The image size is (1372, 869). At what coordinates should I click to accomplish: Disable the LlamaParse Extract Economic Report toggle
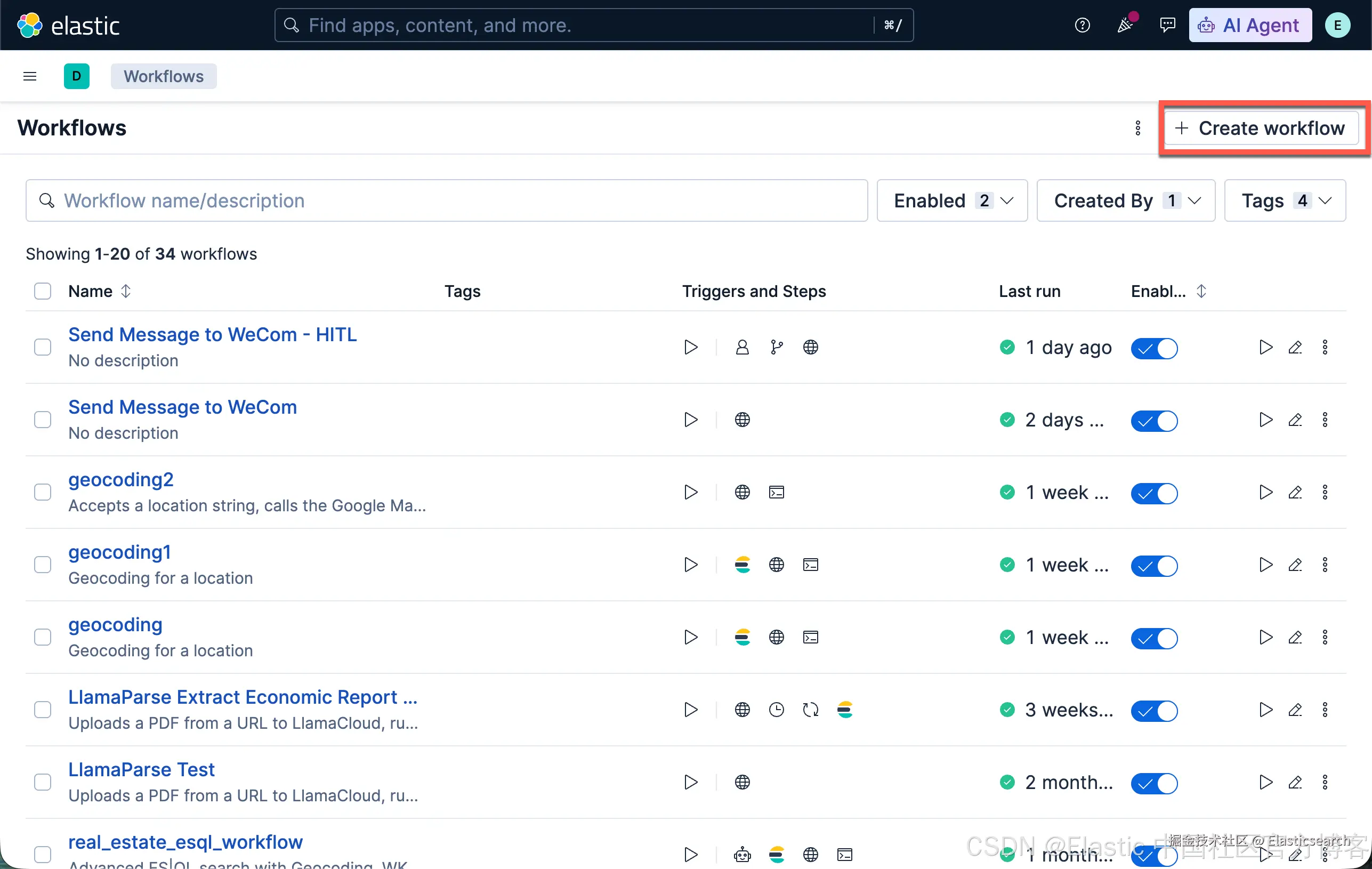coord(1154,711)
